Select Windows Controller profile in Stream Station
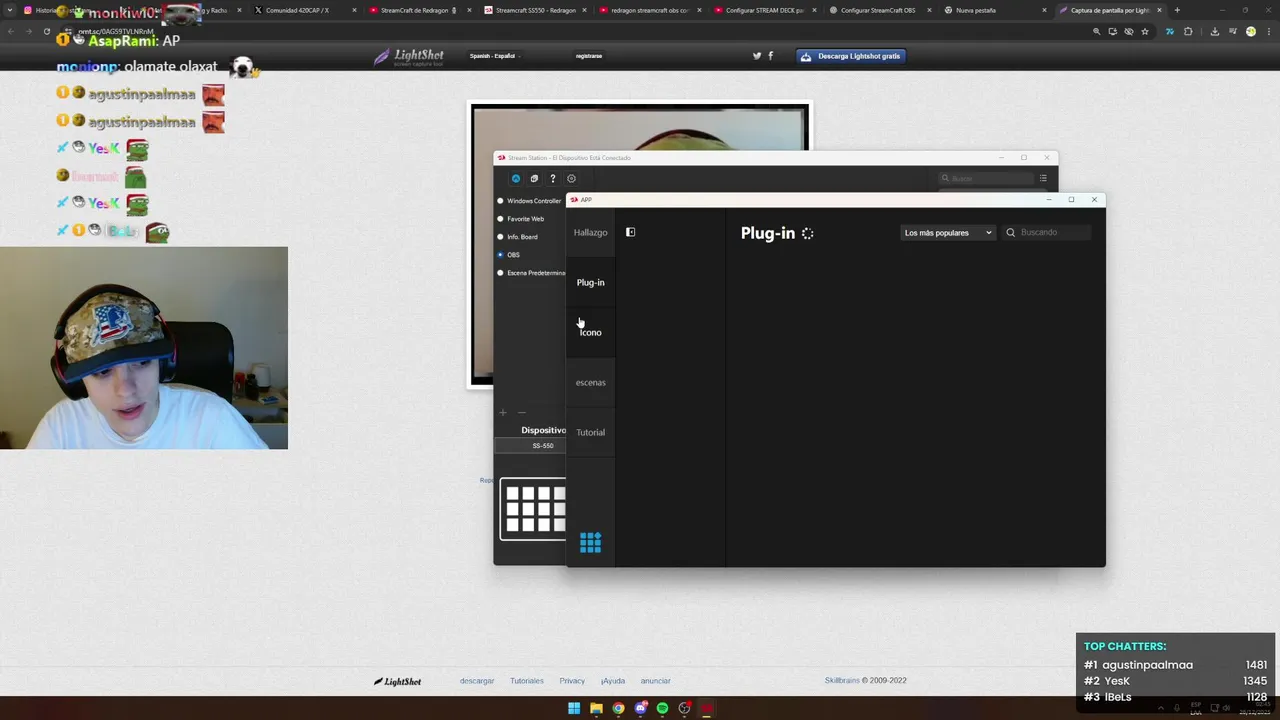Viewport: 1280px width, 720px height. [530, 201]
